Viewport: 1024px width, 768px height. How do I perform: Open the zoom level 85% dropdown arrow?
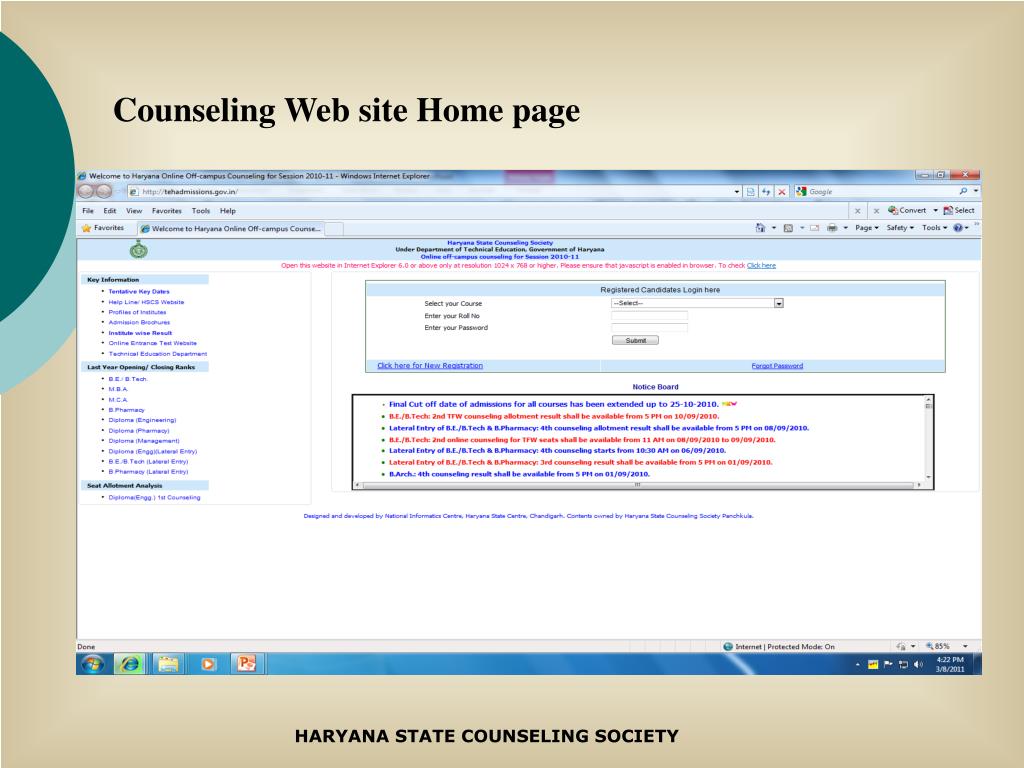click(x=965, y=647)
